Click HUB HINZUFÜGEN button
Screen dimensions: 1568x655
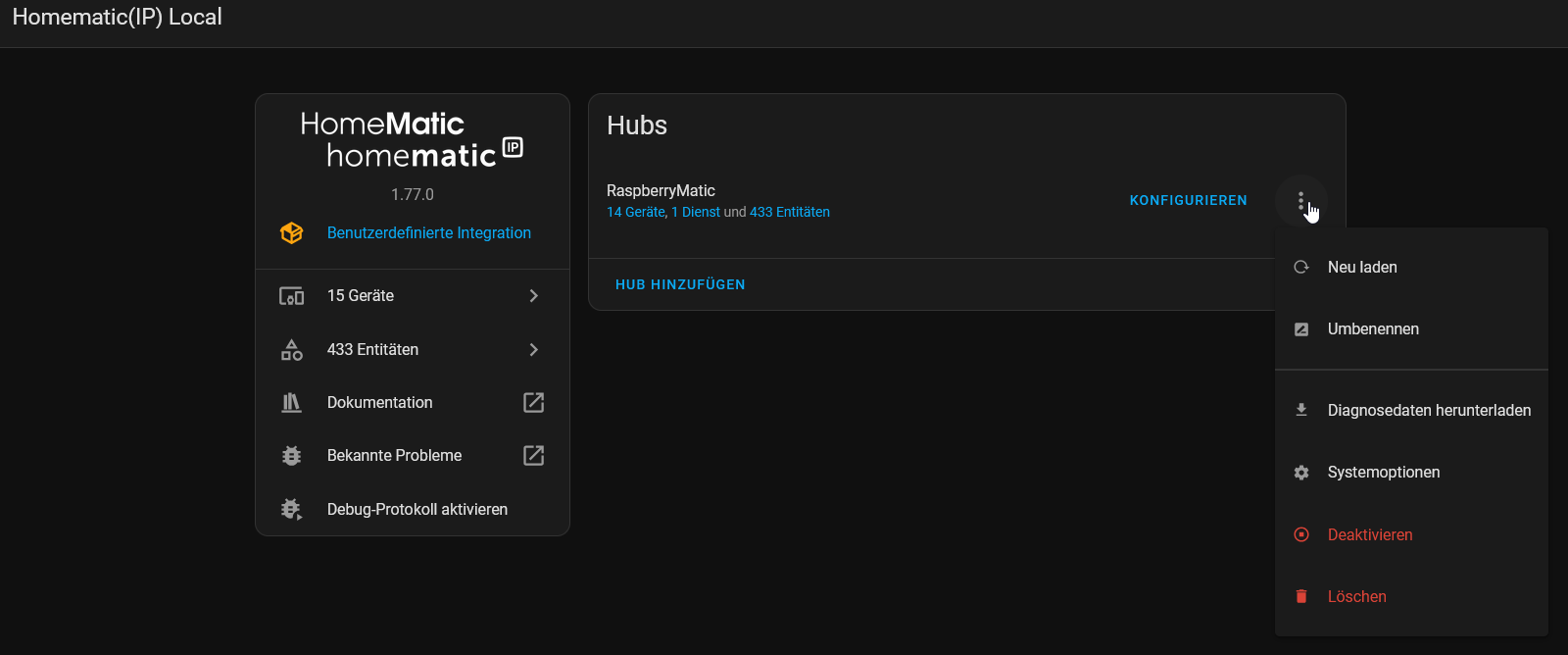pyautogui.click(x=680, y=284)
